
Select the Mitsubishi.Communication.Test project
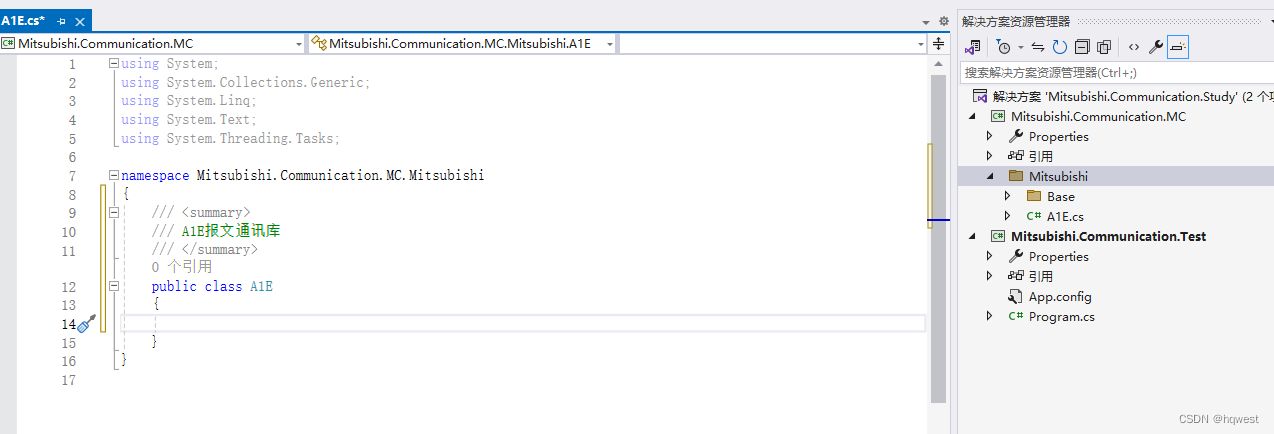(1108, 237)
